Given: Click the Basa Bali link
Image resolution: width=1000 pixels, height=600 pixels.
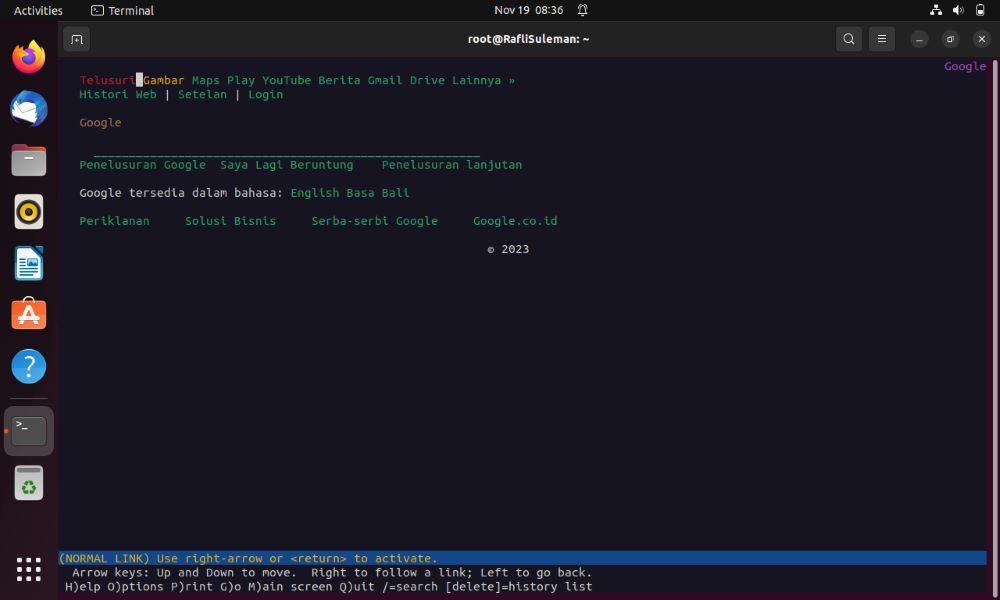Looking at the screenshot, I should tap(378, 193).
